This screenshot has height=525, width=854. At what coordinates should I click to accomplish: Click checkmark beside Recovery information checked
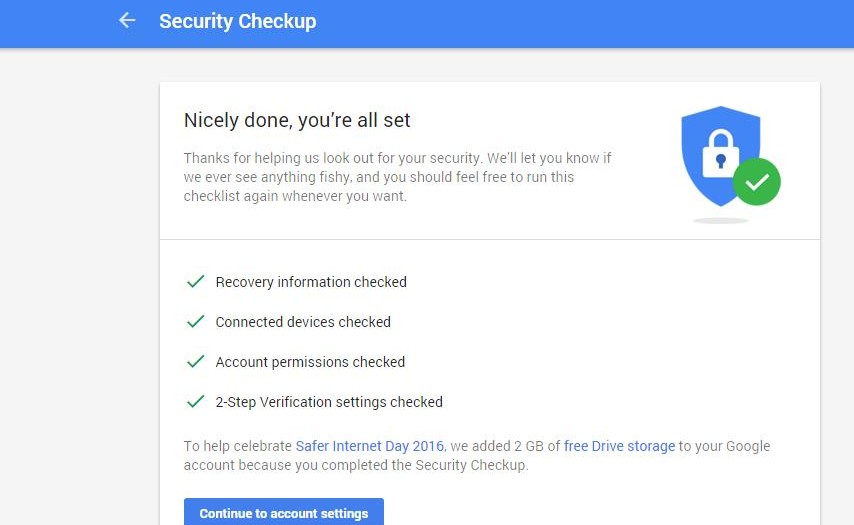click(x=196, y=282)
